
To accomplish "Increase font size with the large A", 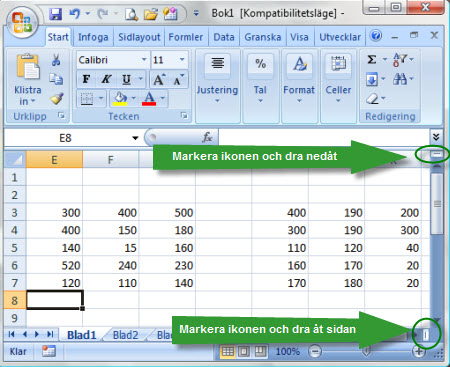I will click(x=159, y=79).
